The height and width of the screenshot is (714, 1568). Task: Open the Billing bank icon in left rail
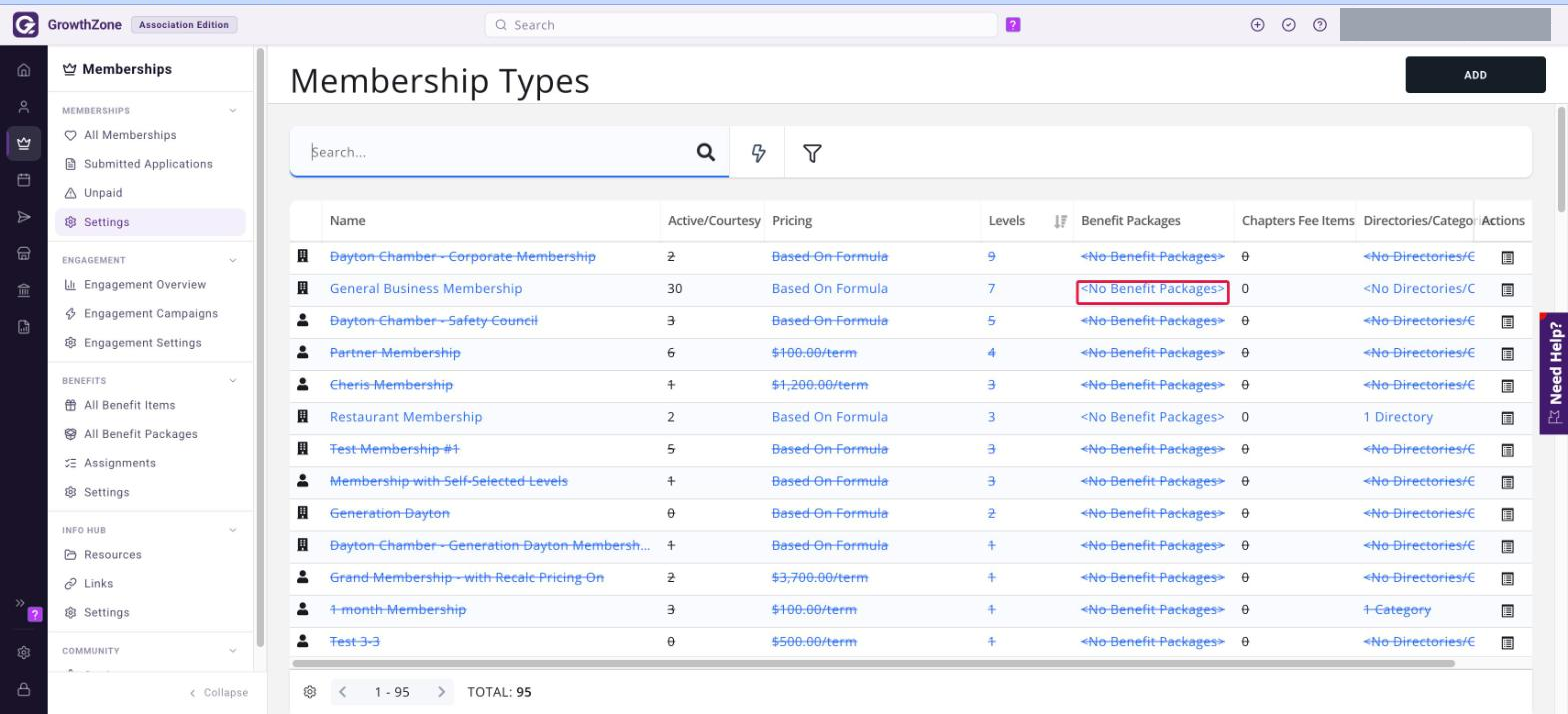click(24, 291)
